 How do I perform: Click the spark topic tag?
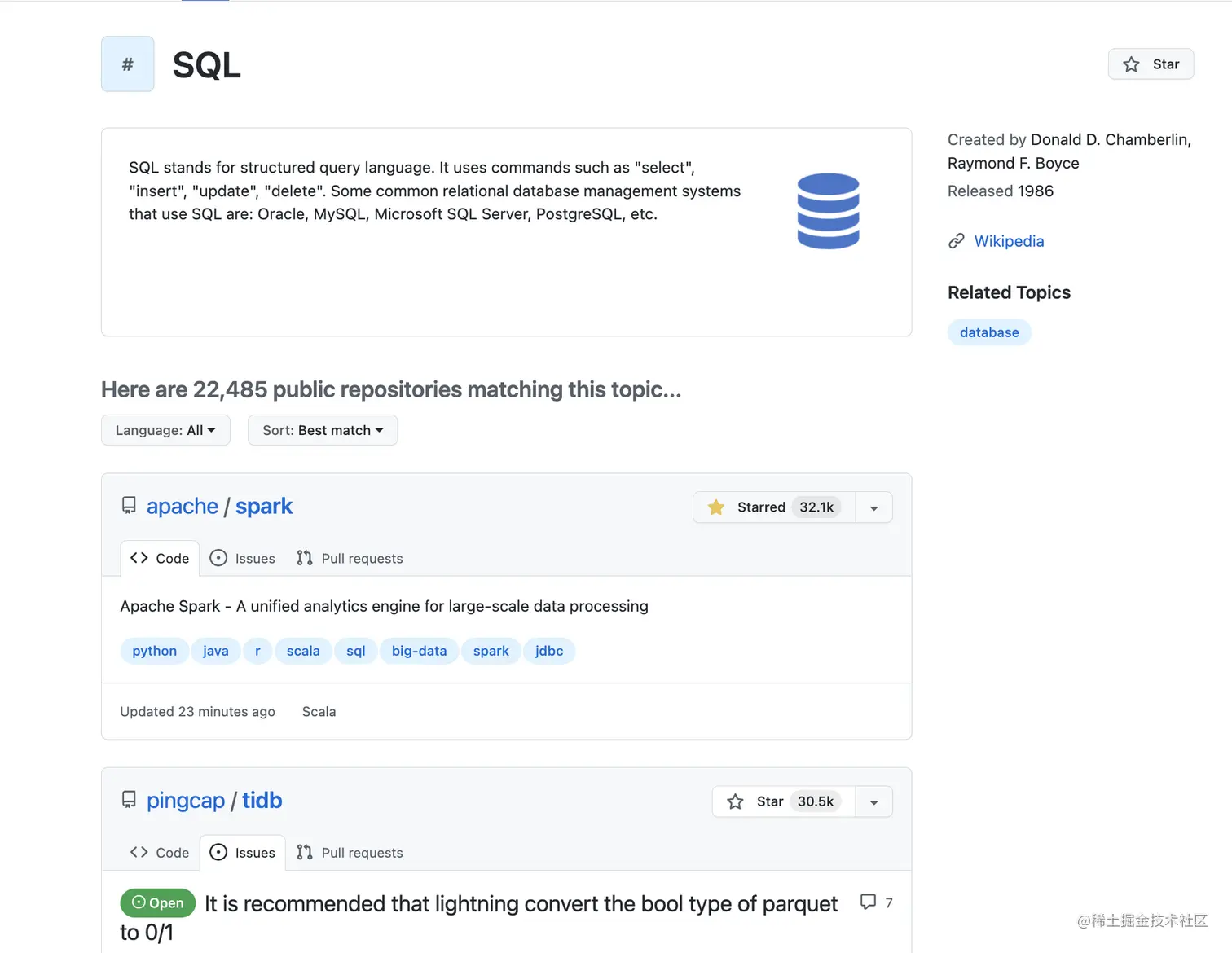tap(491, 651)
